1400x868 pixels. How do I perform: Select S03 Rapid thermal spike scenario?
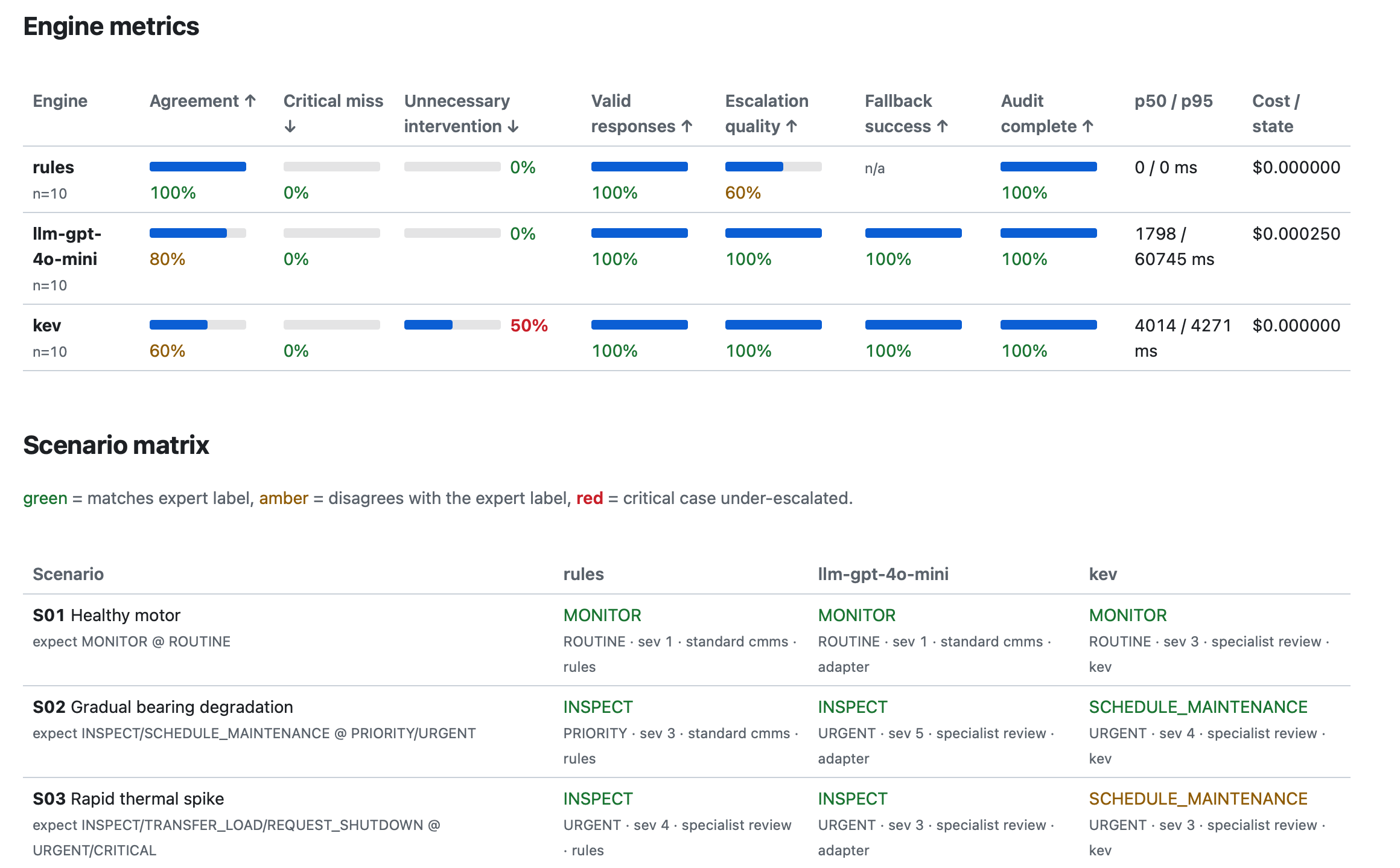point(128,799)
